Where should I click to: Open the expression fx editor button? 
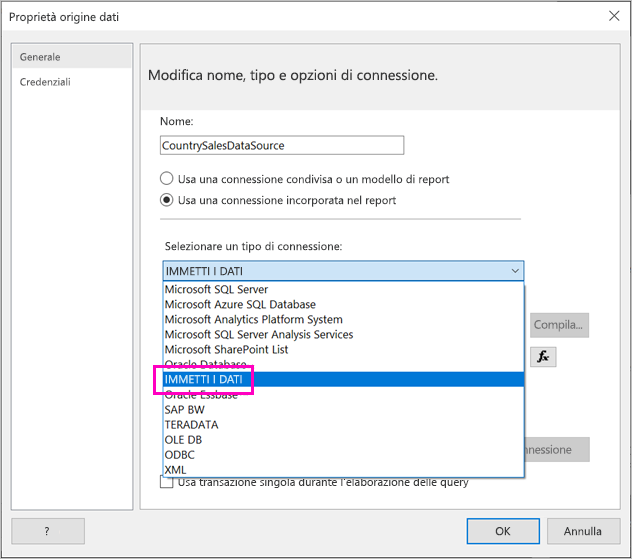pos(543,357)
